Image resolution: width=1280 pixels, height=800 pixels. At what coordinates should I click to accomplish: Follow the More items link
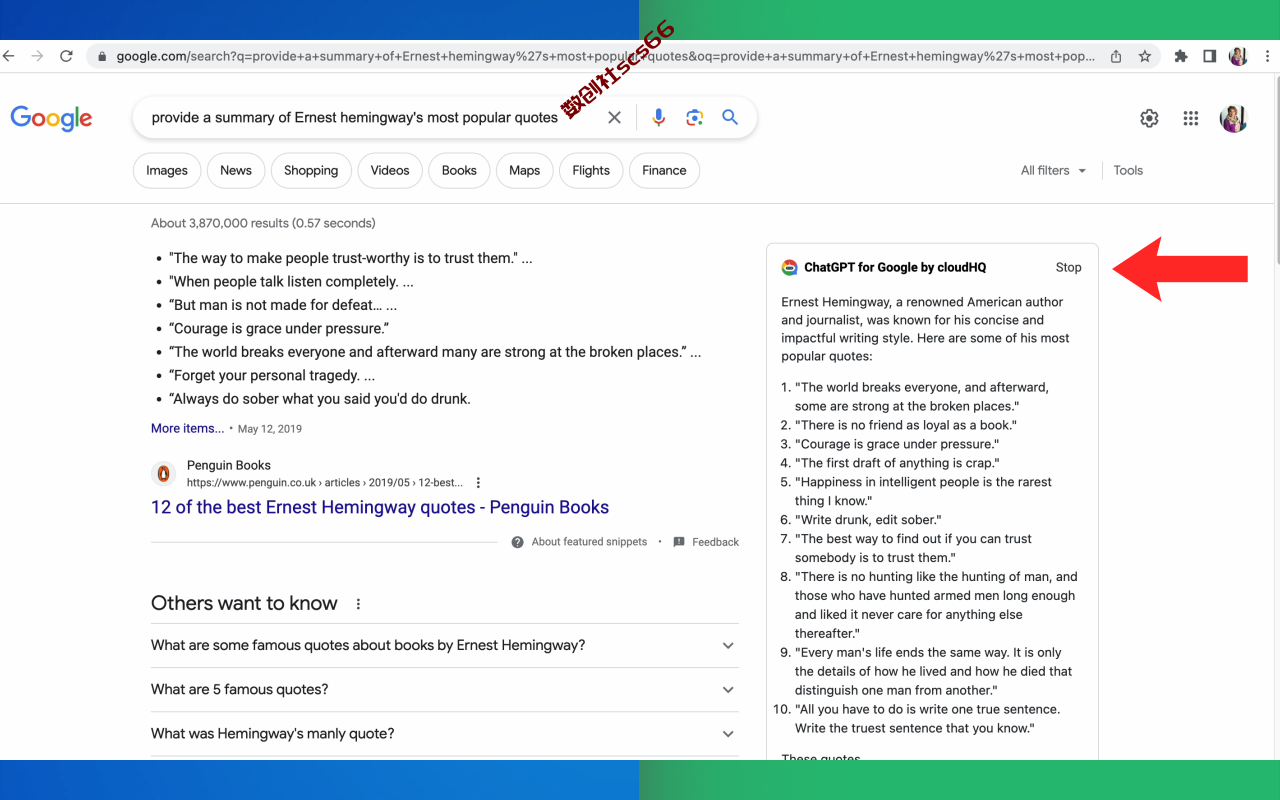pos(188,428)
